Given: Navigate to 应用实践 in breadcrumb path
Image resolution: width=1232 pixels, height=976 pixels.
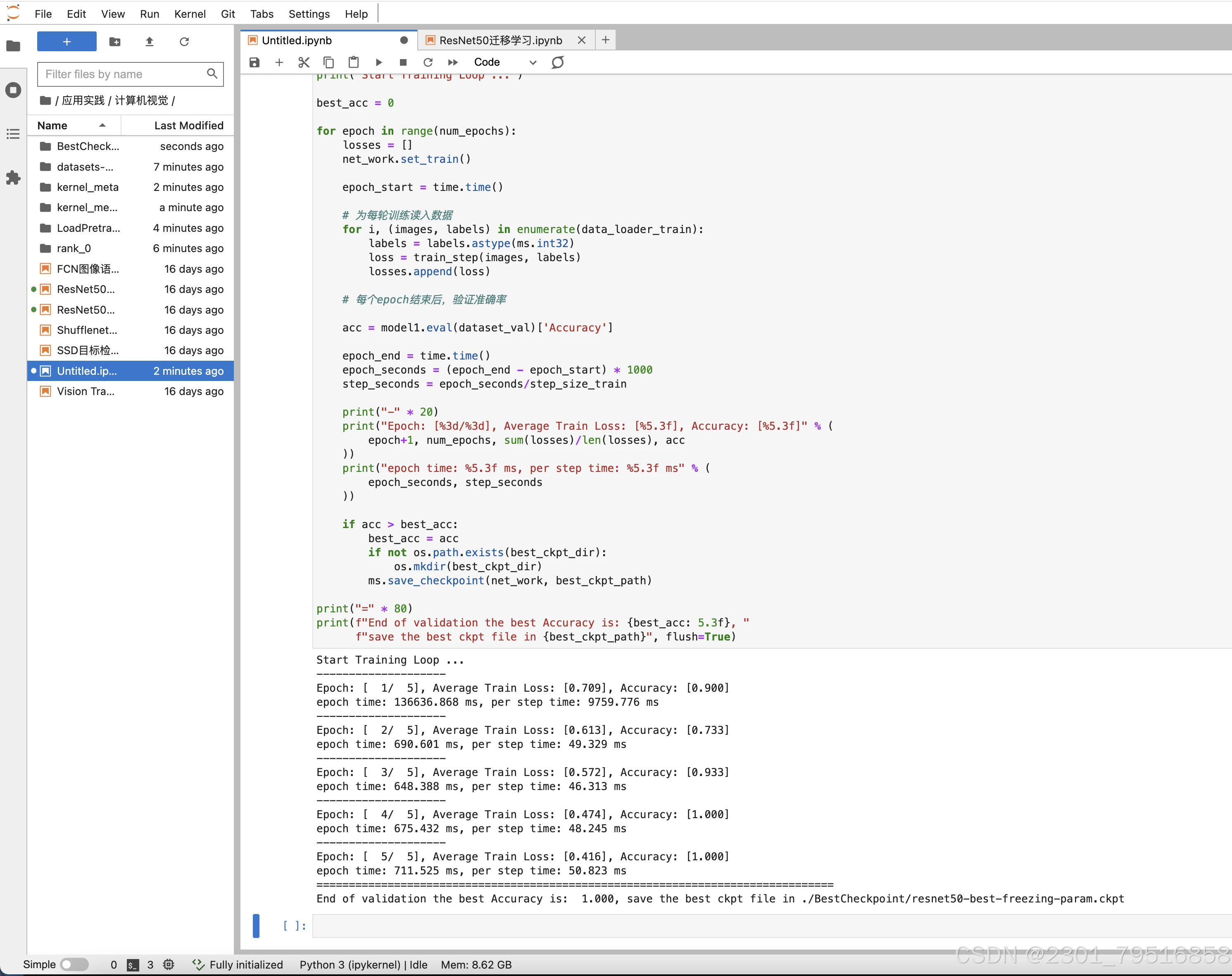Looking at the screenshot, I should point(83,100).
